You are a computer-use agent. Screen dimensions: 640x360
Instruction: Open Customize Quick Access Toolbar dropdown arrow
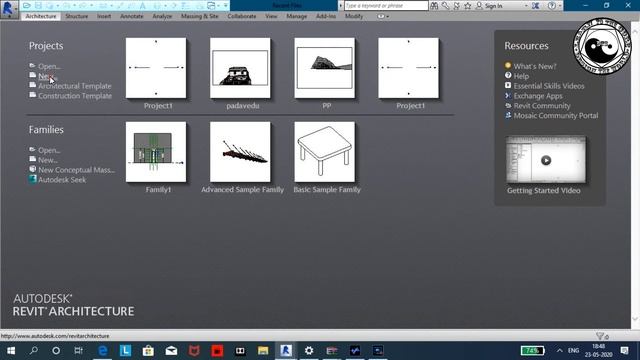(x=225, y=6)
